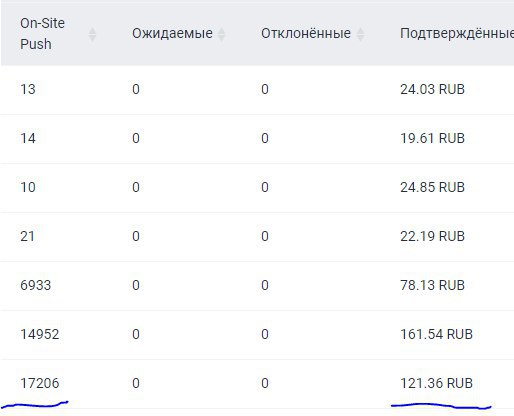
Task: Select the On-Site Push value 13
Action: click(28, 89)
